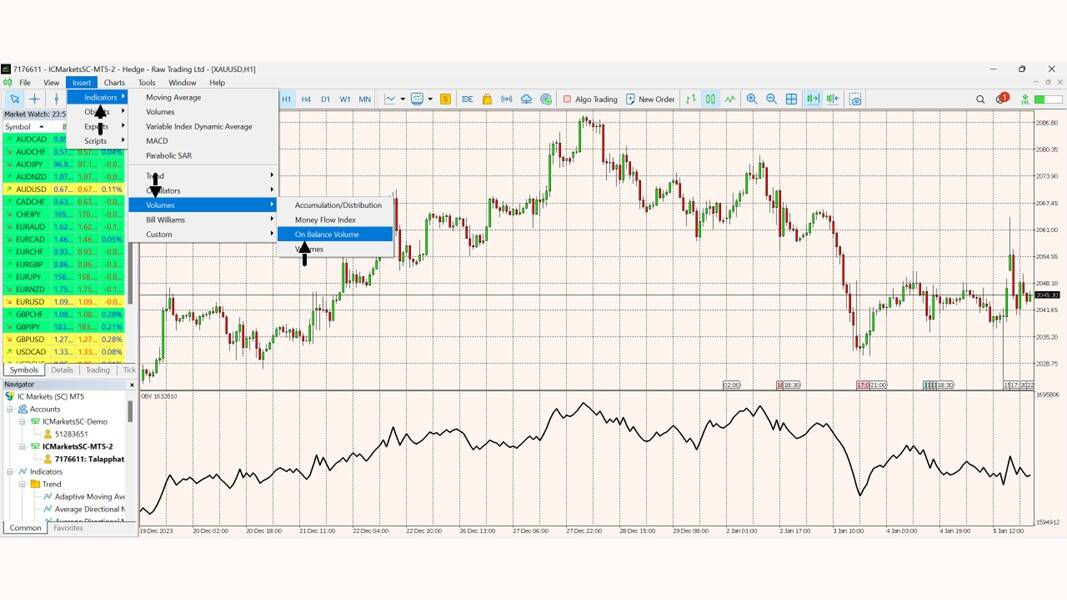Switch chart to D1 timeframe
Image resolution: width=1067 pixels, height=600 pixels.
(325, 99)
